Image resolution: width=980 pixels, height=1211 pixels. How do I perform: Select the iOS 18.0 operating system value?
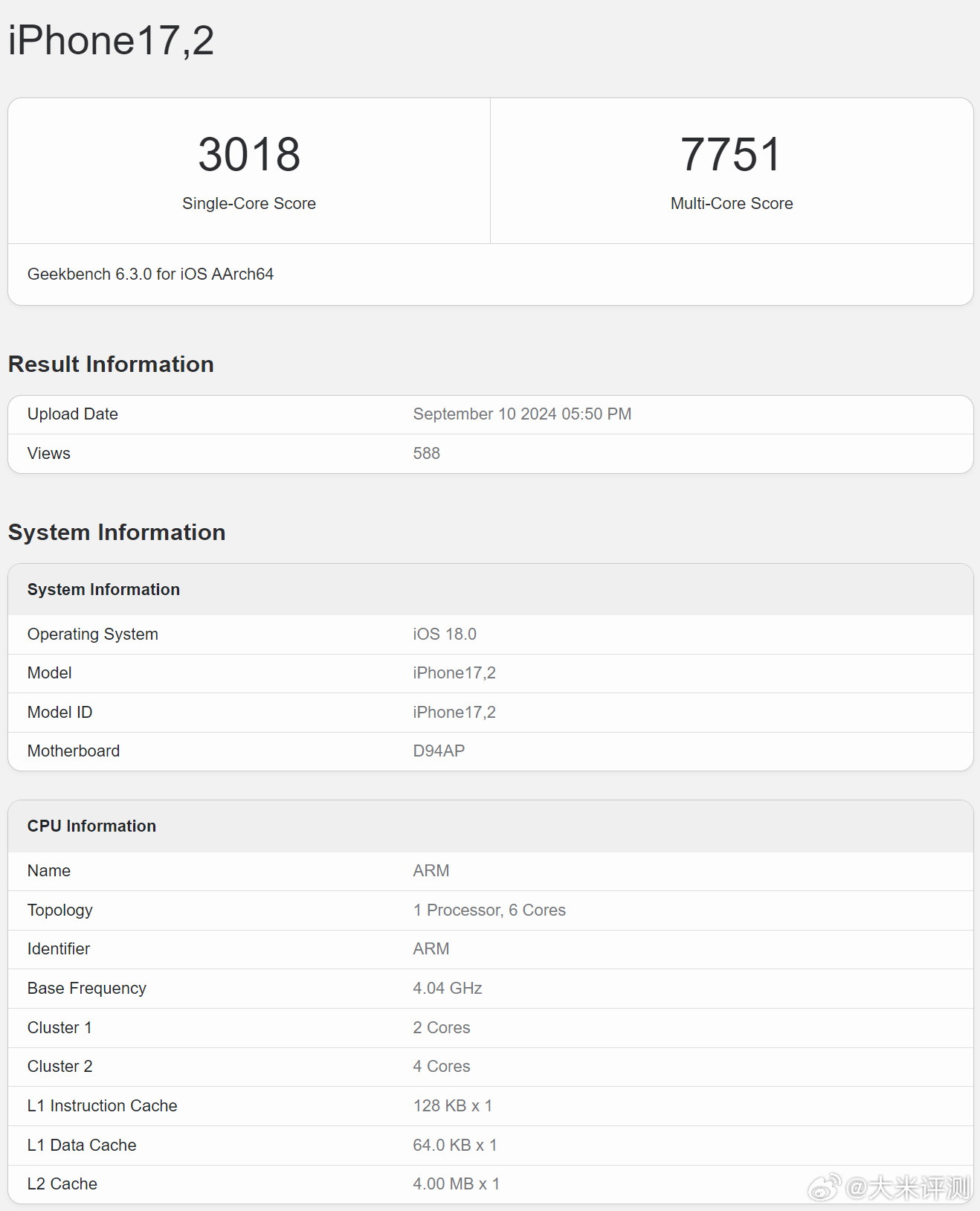tap(445, 635)
